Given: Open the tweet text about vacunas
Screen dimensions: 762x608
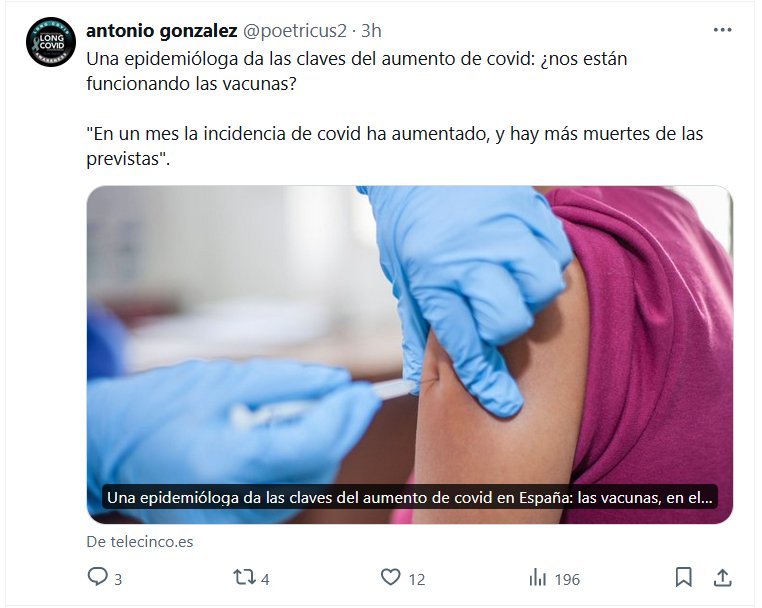Looking at the screenshot, I should click(x=357, y=71).
